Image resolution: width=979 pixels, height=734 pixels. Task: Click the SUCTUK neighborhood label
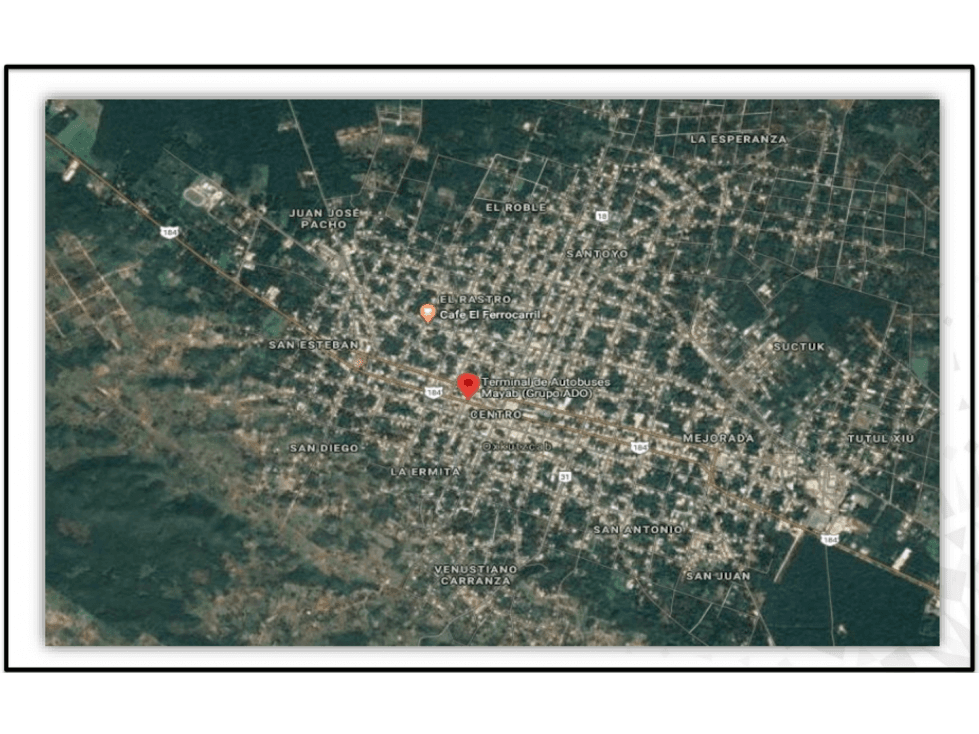(799, 346)
